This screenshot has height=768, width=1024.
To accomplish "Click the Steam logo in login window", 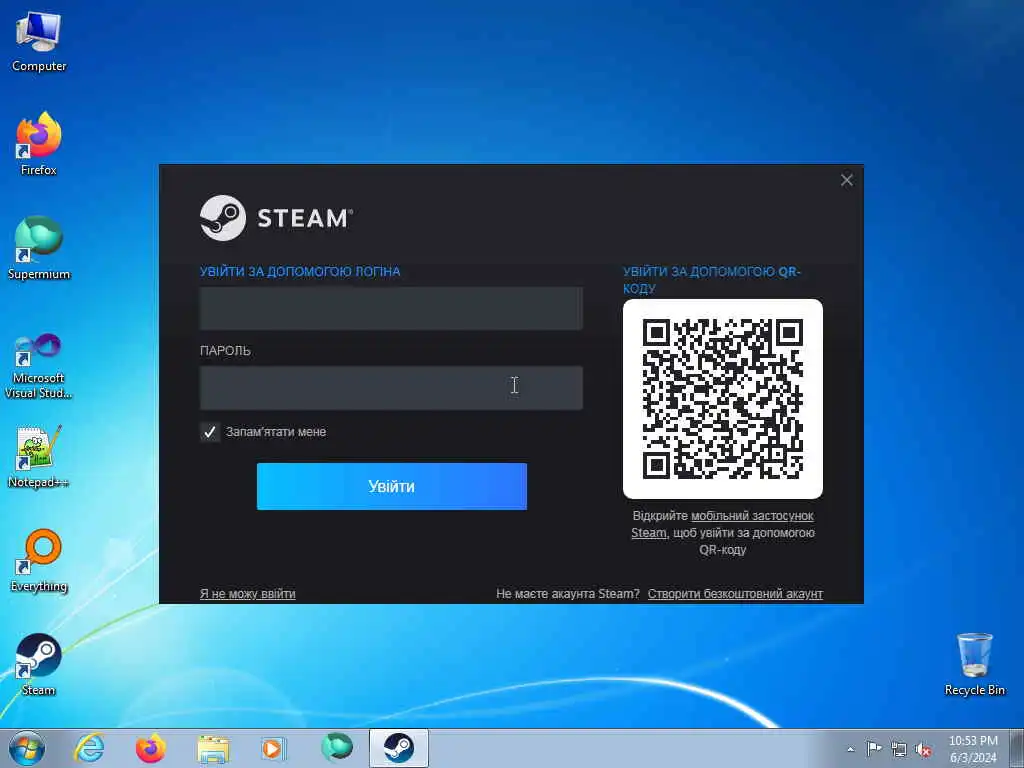I will [276, 218].
